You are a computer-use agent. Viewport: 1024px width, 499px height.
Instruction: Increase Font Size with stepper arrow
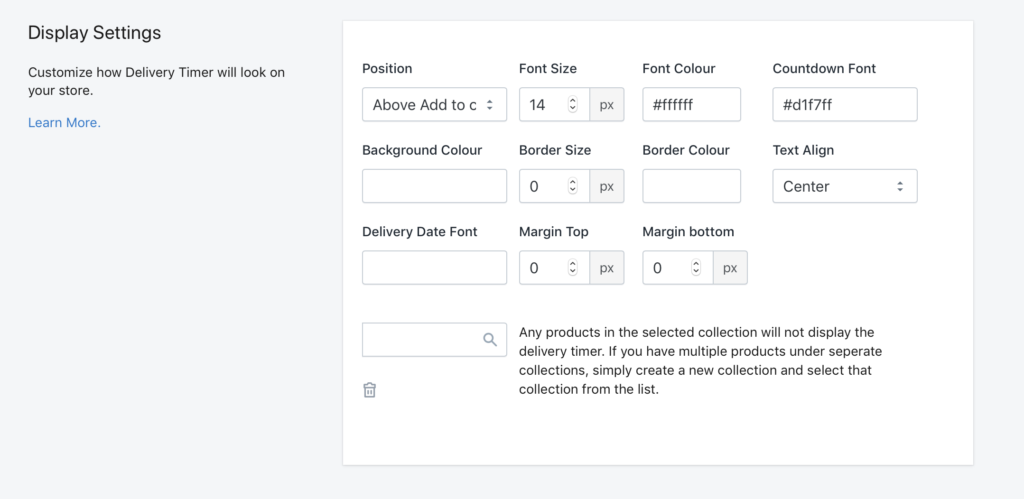click(573, 101)
